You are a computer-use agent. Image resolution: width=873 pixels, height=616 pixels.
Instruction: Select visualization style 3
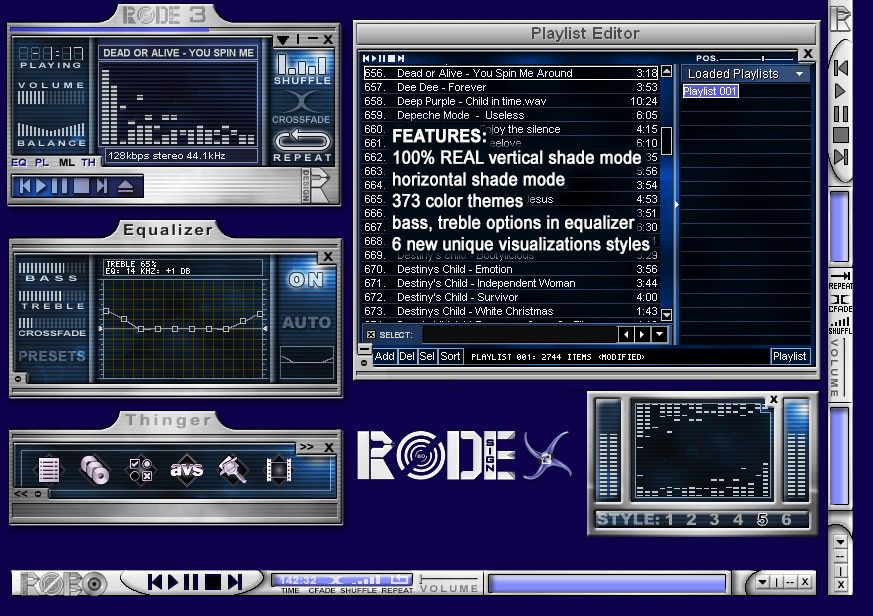[714, 519]
